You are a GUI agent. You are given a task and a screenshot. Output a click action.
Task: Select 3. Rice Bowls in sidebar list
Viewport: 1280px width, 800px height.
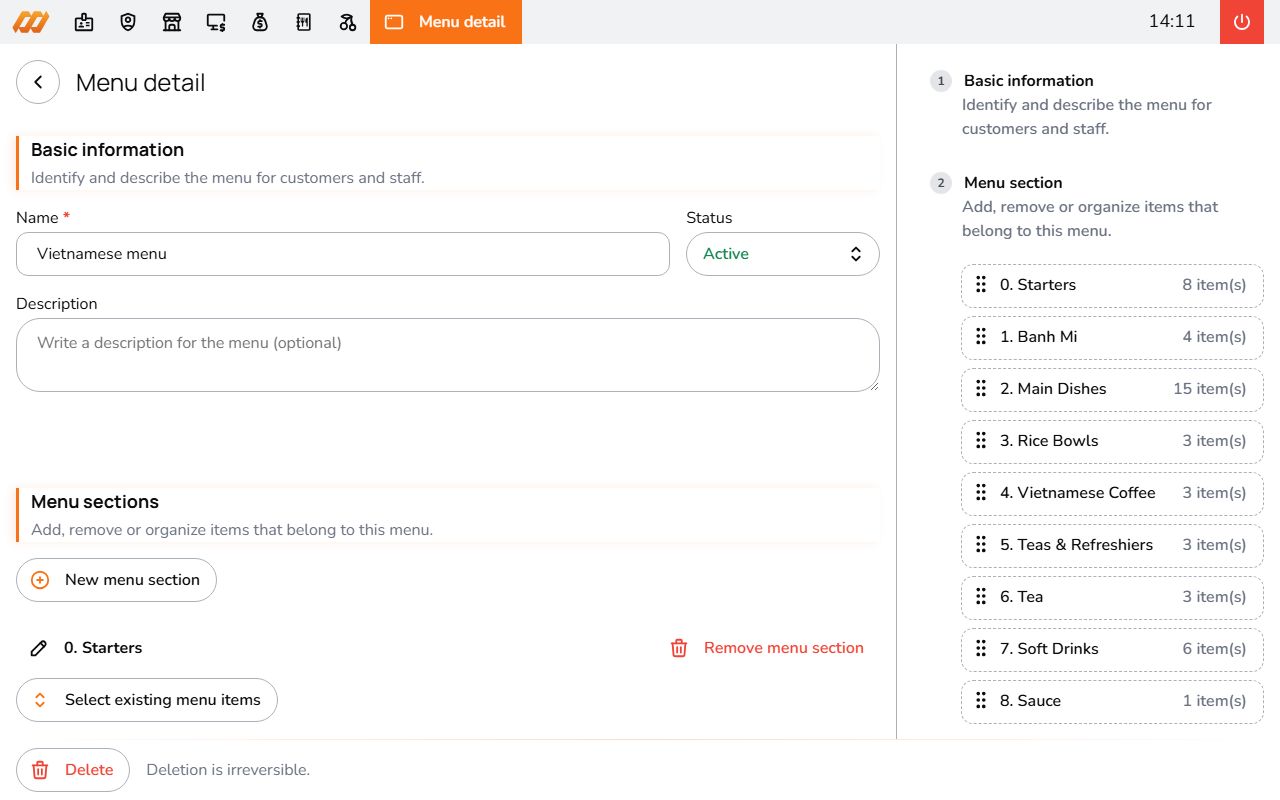(x=1112, y=441)
